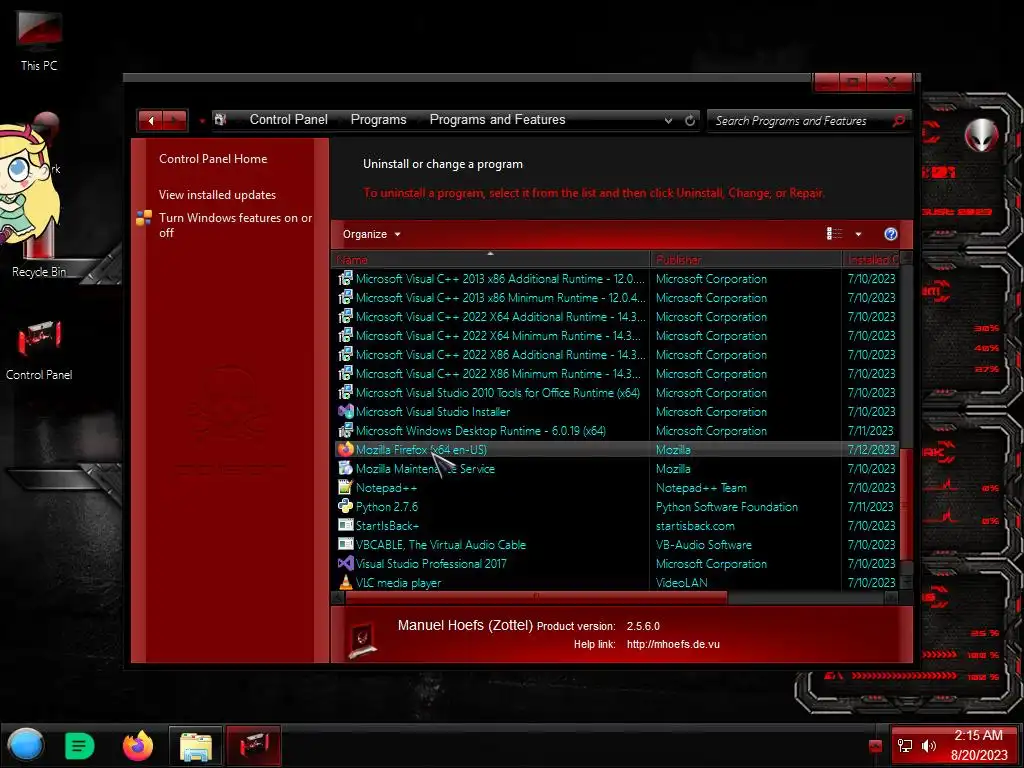Click the Python 2.7.6 program icon
The image size is (1024, 768).
coord(345,506)
